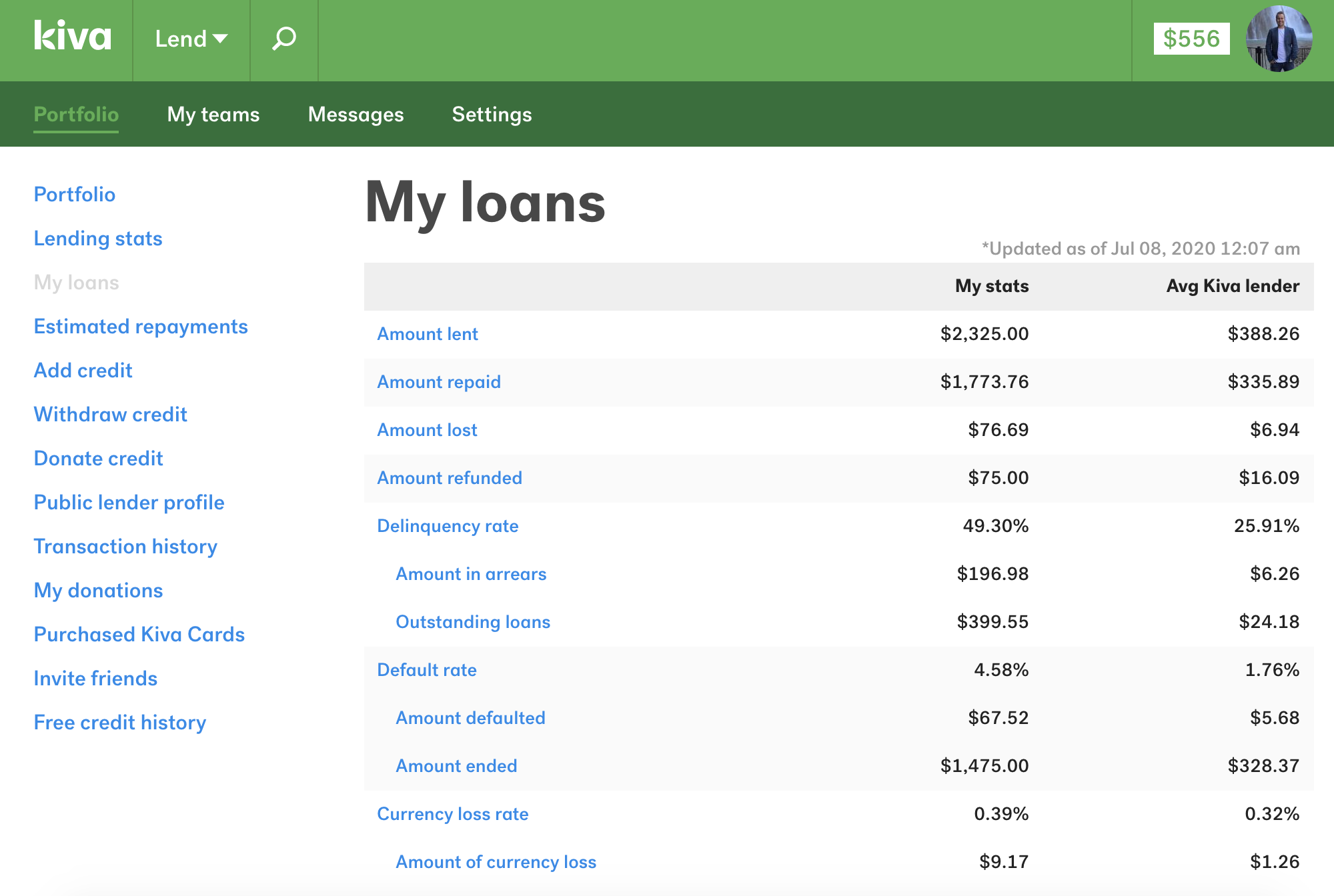
Task: Select Portfolio in the top navigation
Action: (x=75, y=114)
